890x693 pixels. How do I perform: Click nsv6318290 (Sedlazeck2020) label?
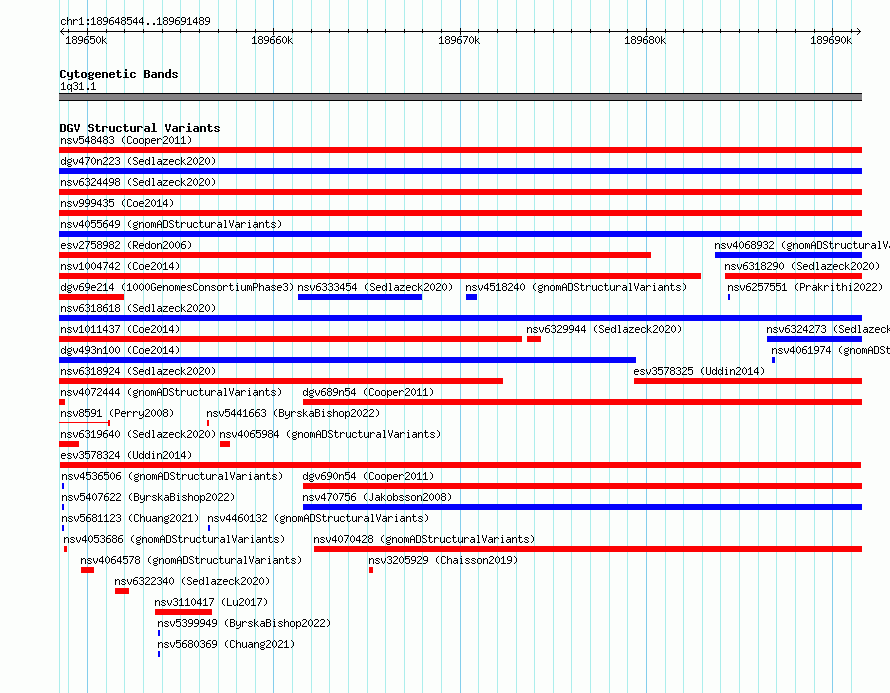(x=802, y=266)
